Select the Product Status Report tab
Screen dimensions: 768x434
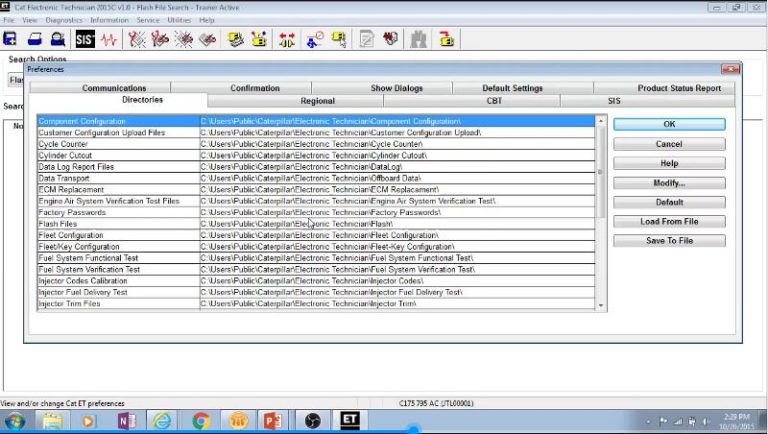[679, 88]
